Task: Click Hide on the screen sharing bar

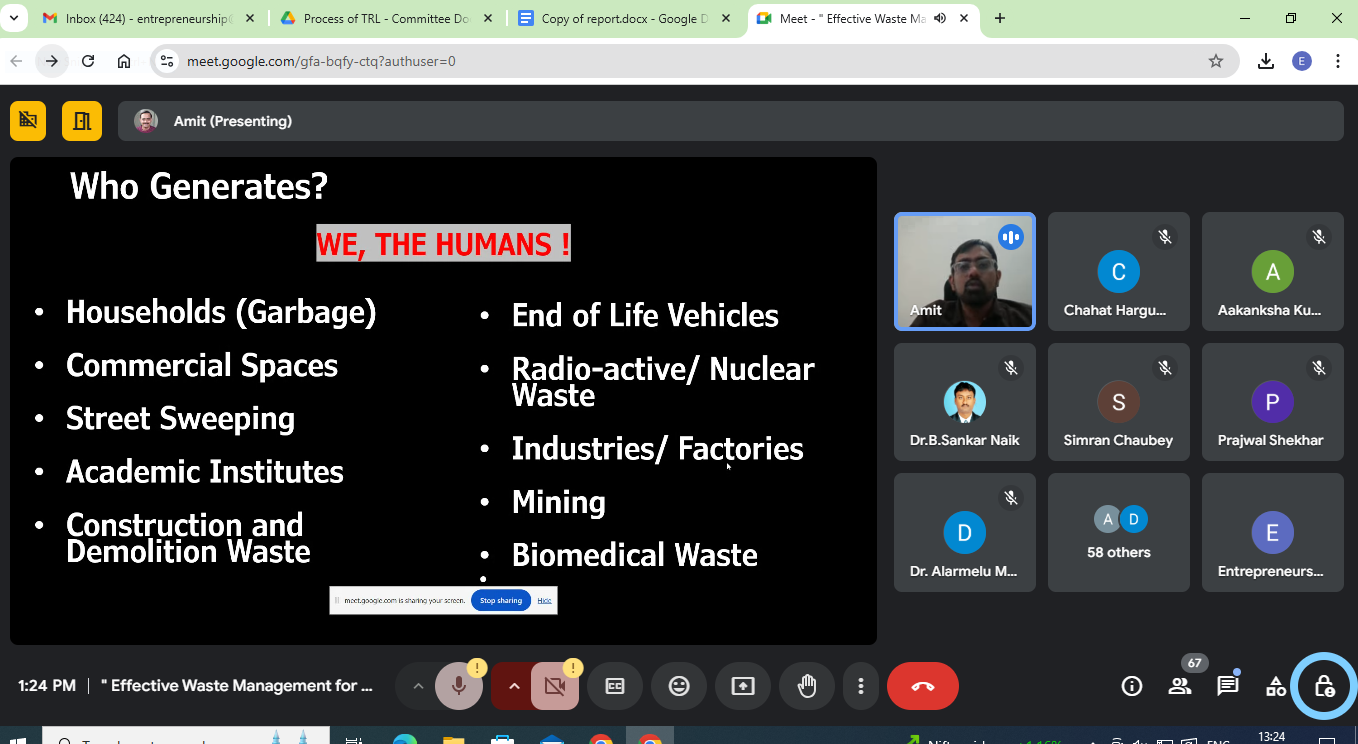Action: pyautogui.click(x=544, y=600)
